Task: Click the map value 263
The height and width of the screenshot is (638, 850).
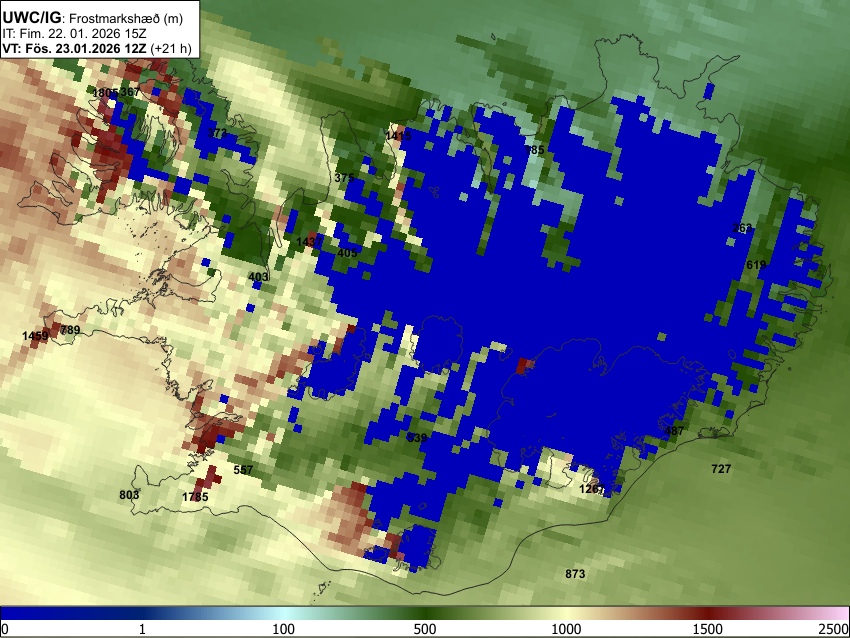Action: (x=743, y=228)
